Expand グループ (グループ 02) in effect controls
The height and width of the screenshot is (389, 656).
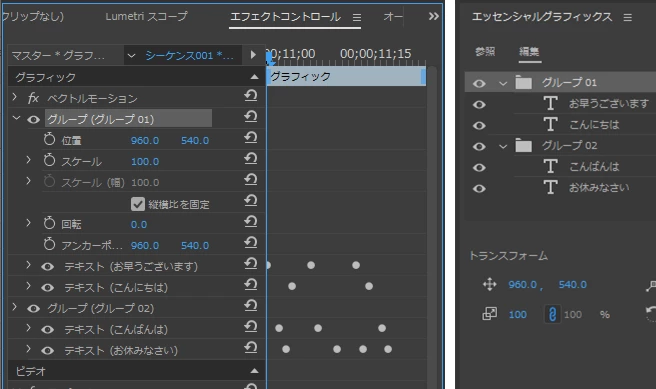pyautogui.click(x=15, y=307)
